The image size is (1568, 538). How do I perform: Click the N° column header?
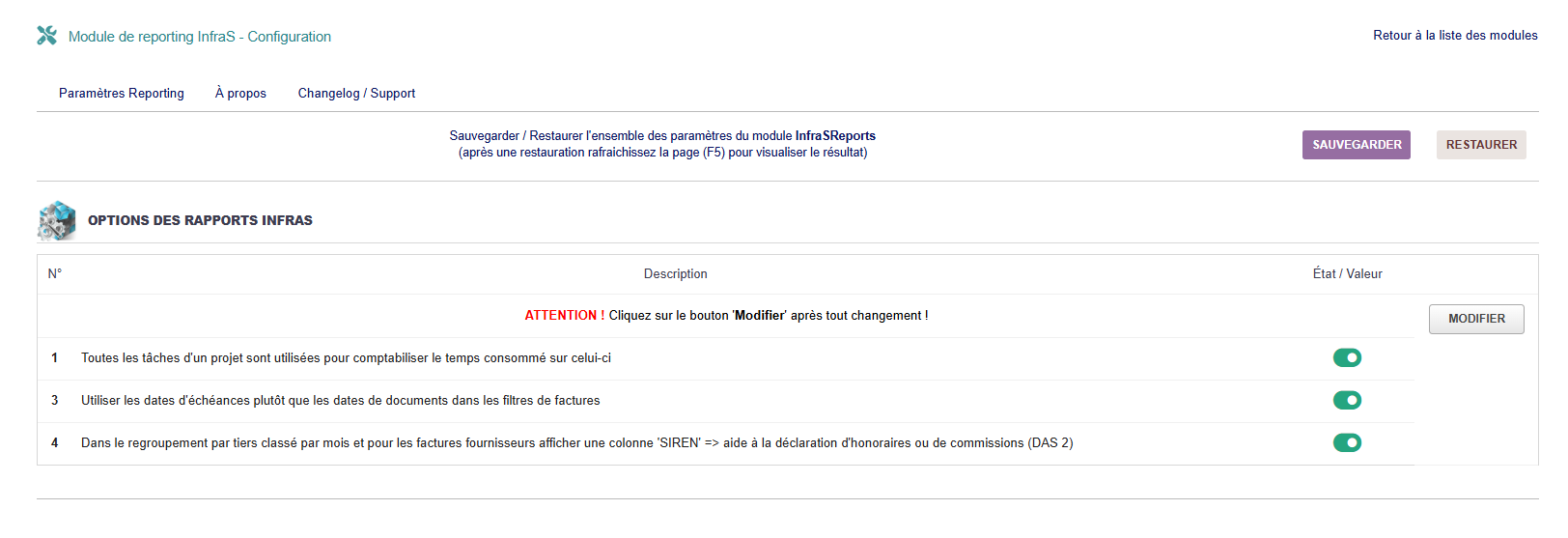pyautogui.click(x=55, y=274)
